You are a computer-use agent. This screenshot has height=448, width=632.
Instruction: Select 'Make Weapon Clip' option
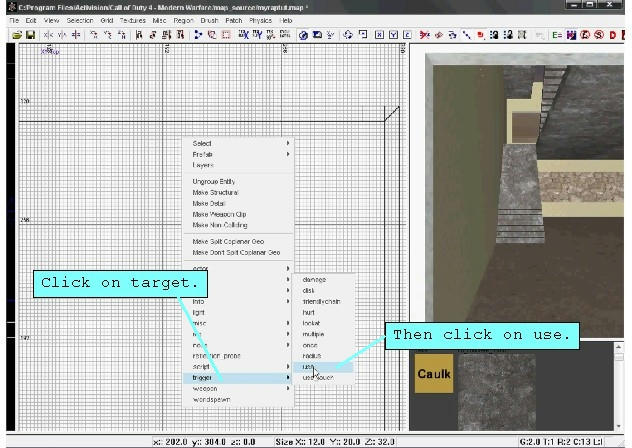point(219,214)
